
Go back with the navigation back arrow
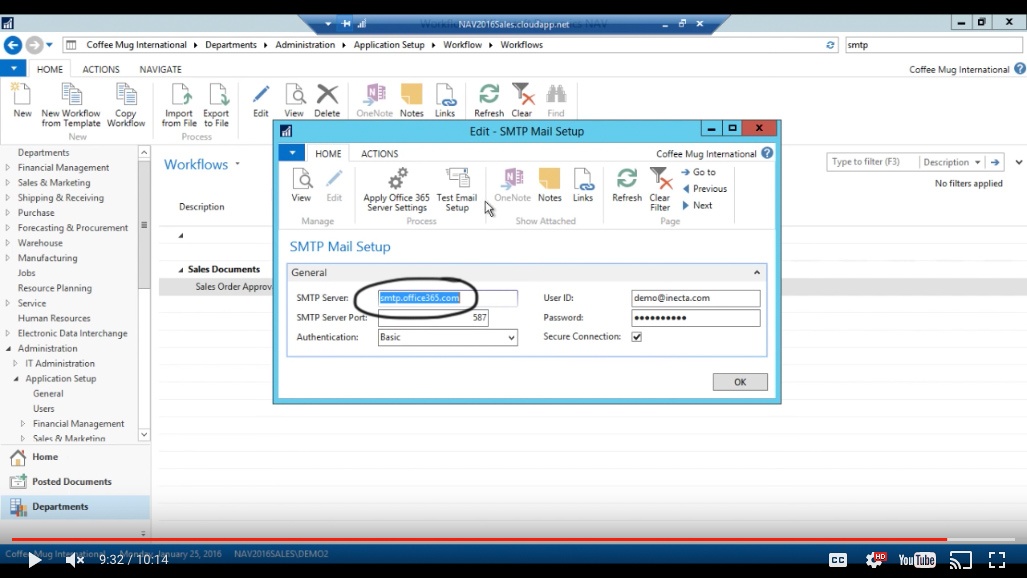12,45
